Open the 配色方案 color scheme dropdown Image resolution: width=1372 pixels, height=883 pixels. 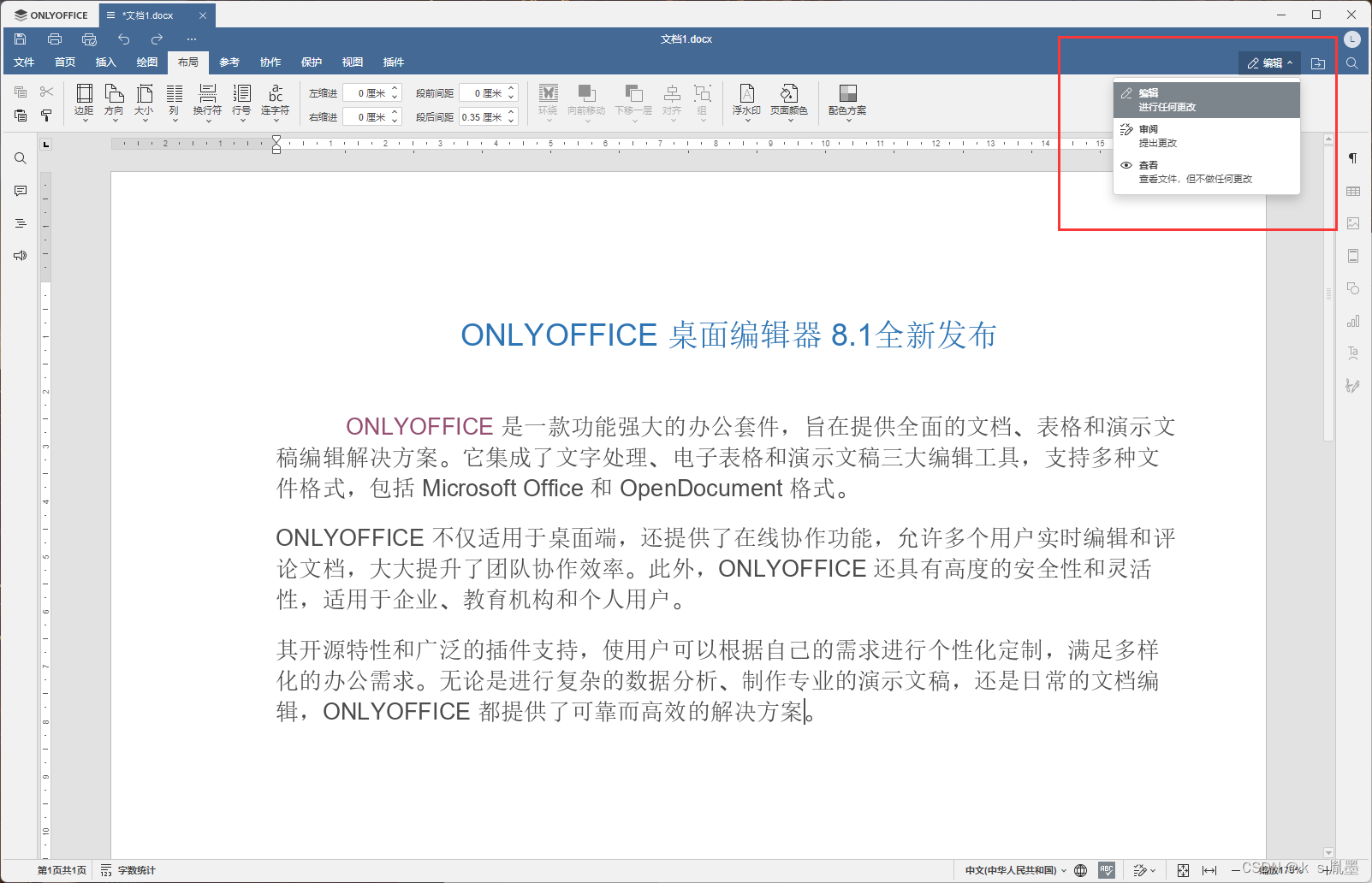click(847, 103)
